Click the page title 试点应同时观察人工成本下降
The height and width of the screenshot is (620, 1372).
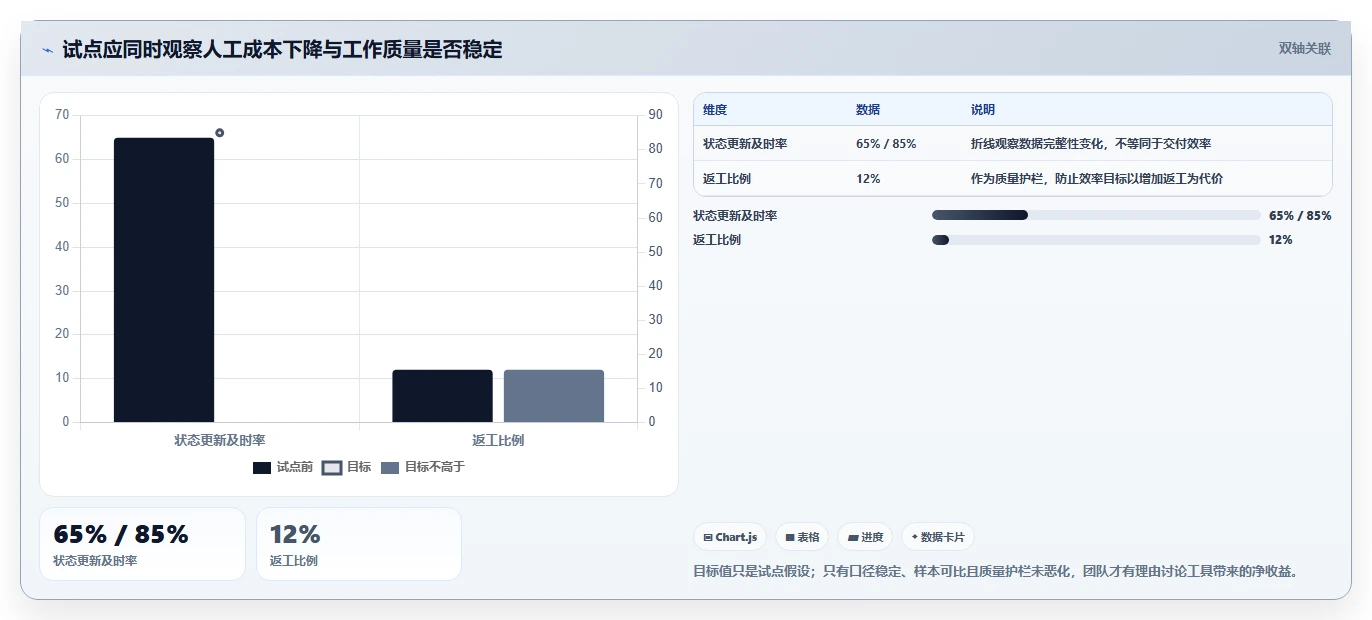pyautogui.click(x=283, y=49)
